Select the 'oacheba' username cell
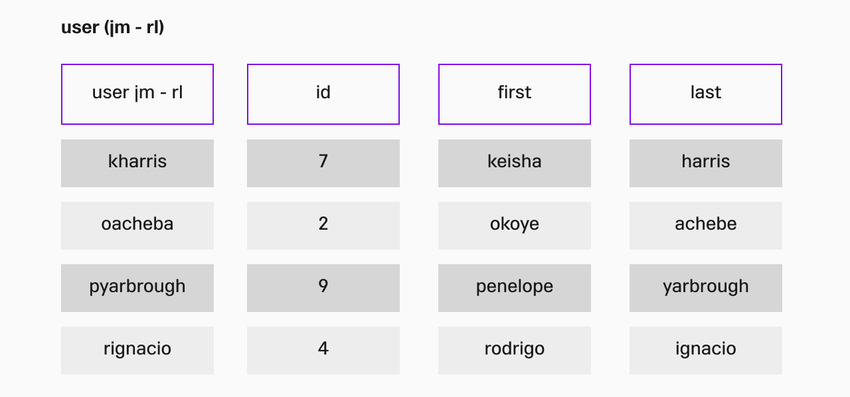The image size is (850, 397). point(137,226)
